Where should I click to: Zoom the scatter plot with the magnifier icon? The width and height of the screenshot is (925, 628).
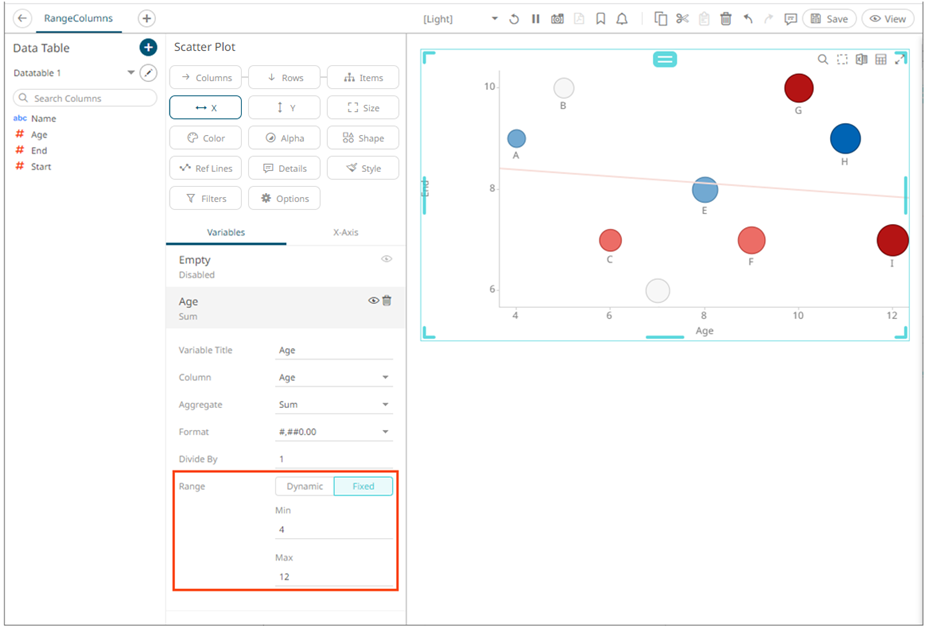point(823,60)
